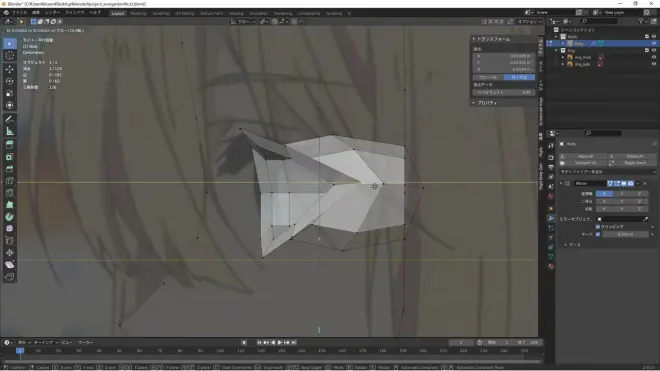Select the Knife tool
The image size is (660, 371).
coord(10,193)
